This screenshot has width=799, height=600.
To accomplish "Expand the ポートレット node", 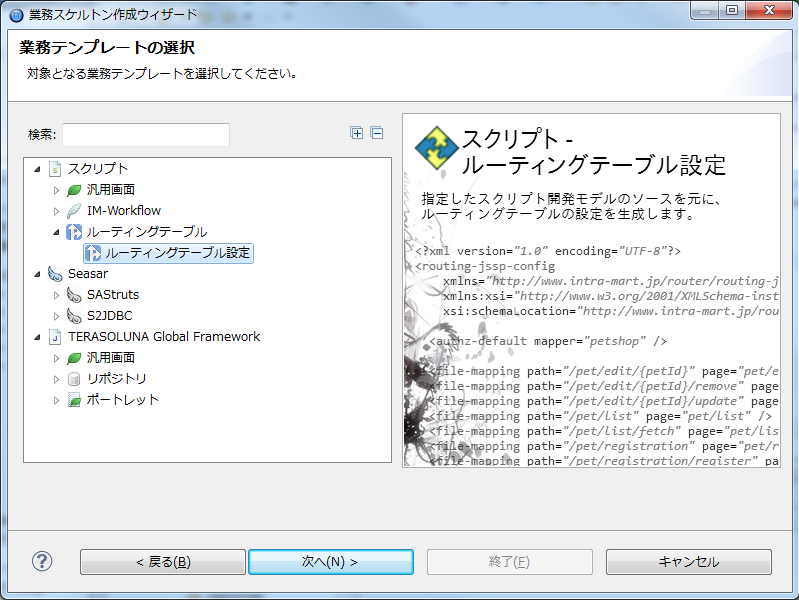I will [57, 400].
